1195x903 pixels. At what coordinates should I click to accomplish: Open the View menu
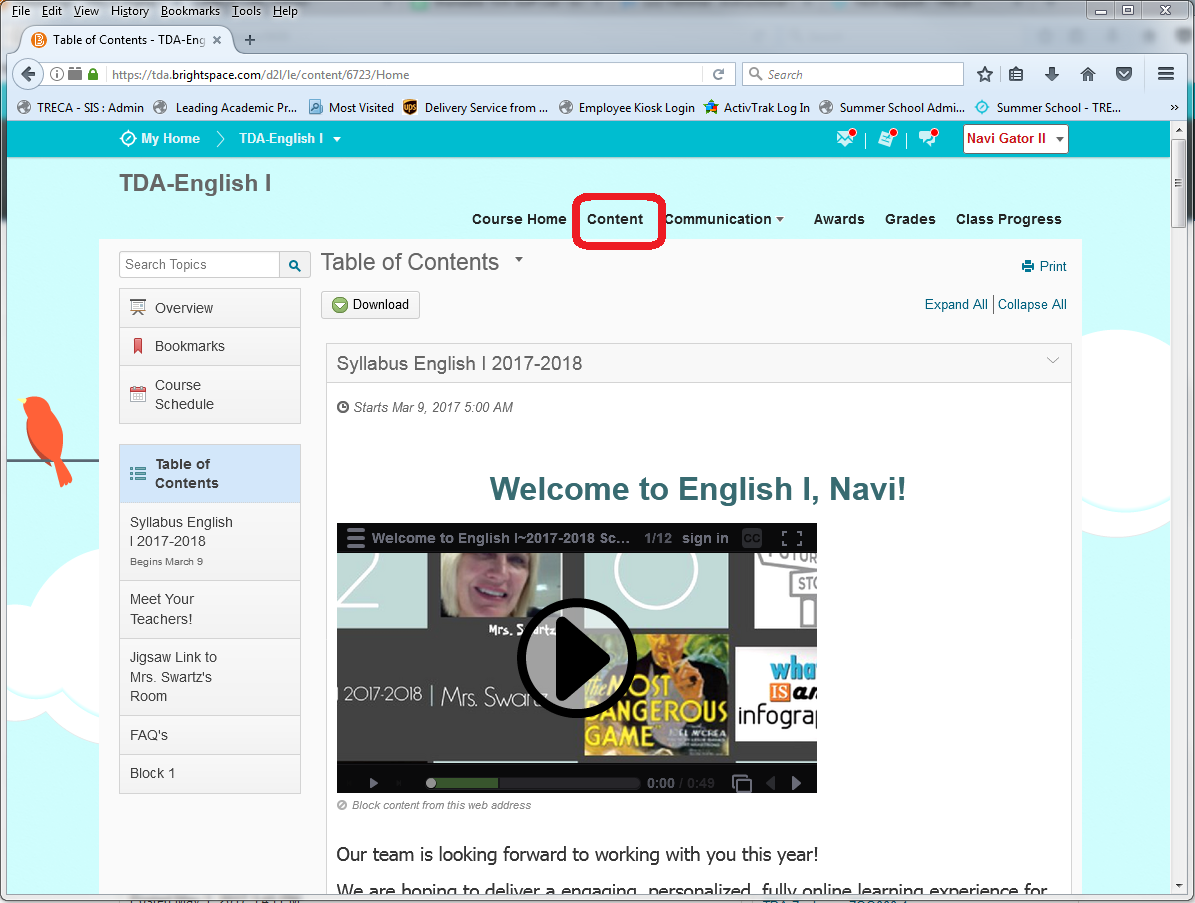coord(86,11)
